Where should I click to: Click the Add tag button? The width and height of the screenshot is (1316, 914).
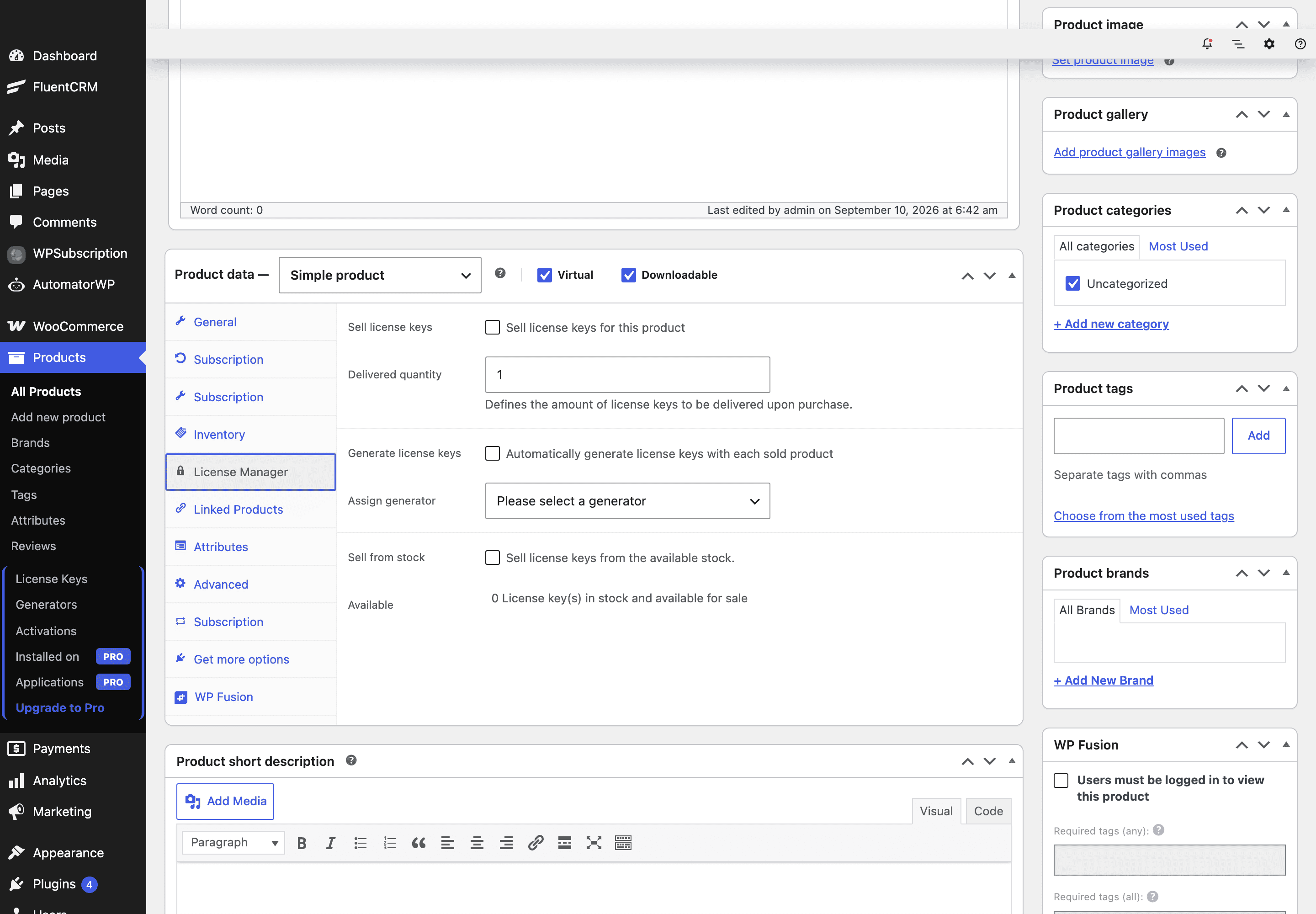pos(1258,435)
